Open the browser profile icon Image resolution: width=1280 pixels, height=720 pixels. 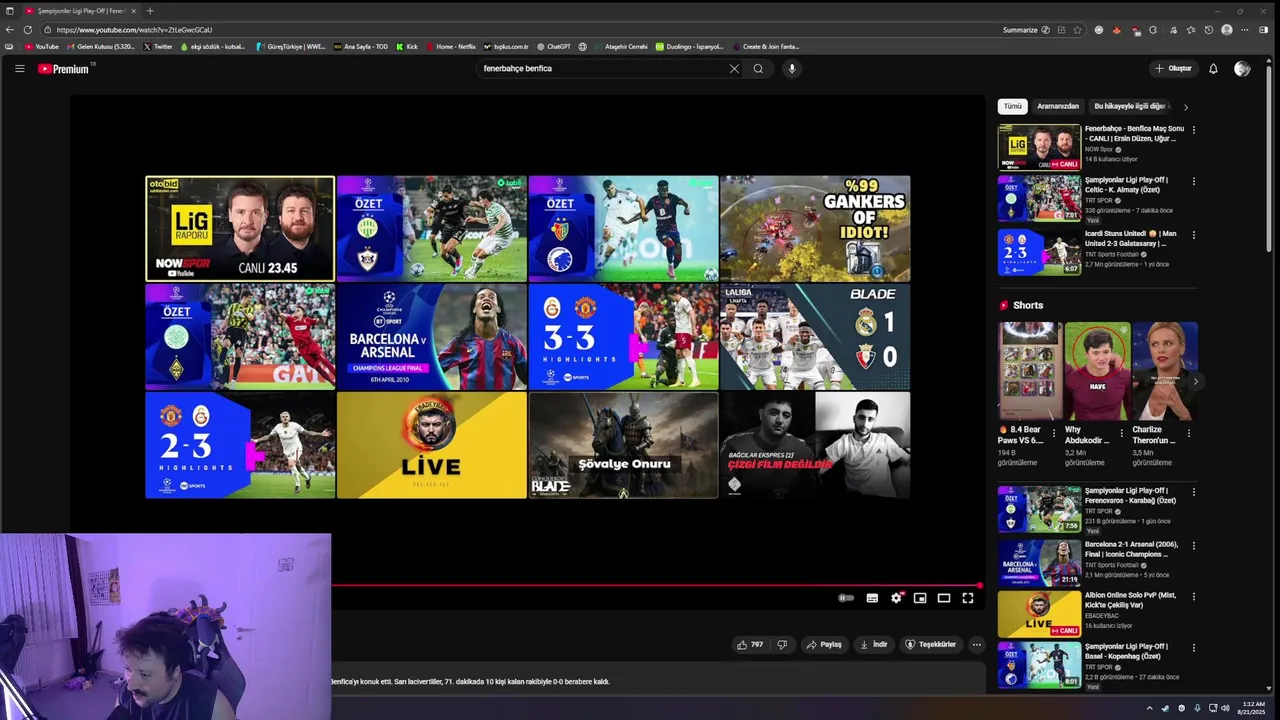1227,30
